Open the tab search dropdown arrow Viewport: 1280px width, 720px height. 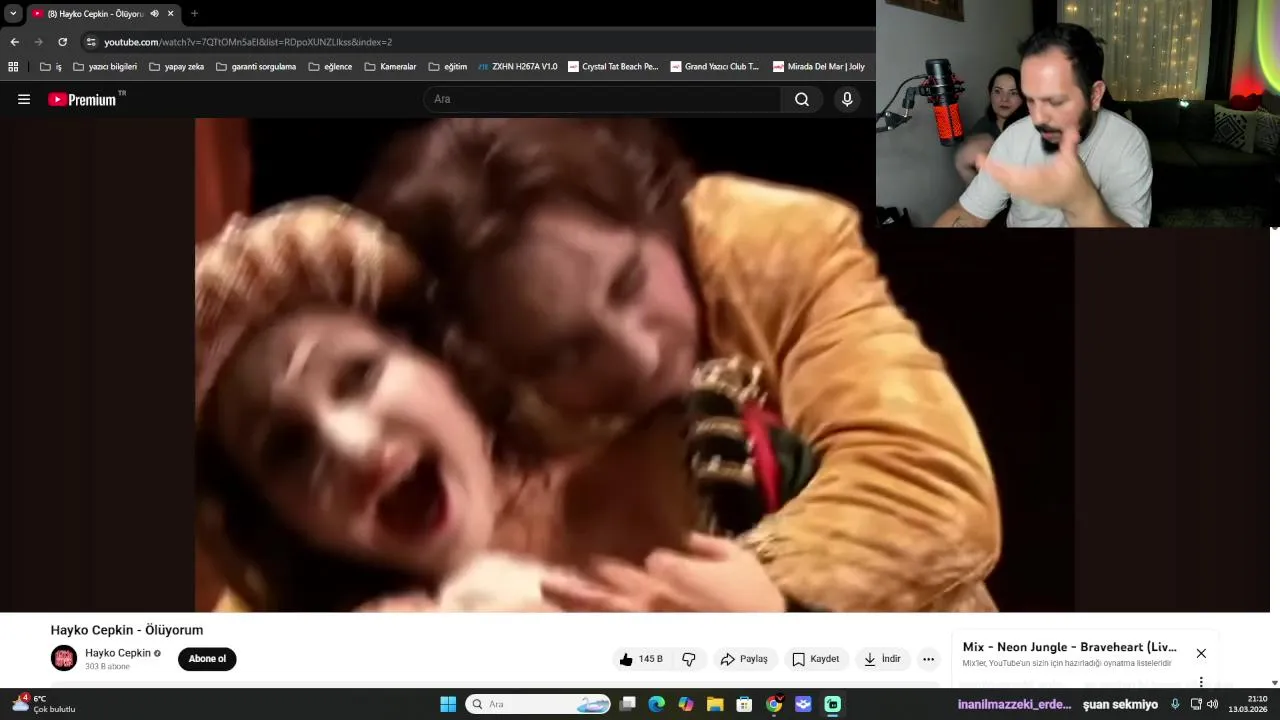pyautogui.click(x=13, y=14)
